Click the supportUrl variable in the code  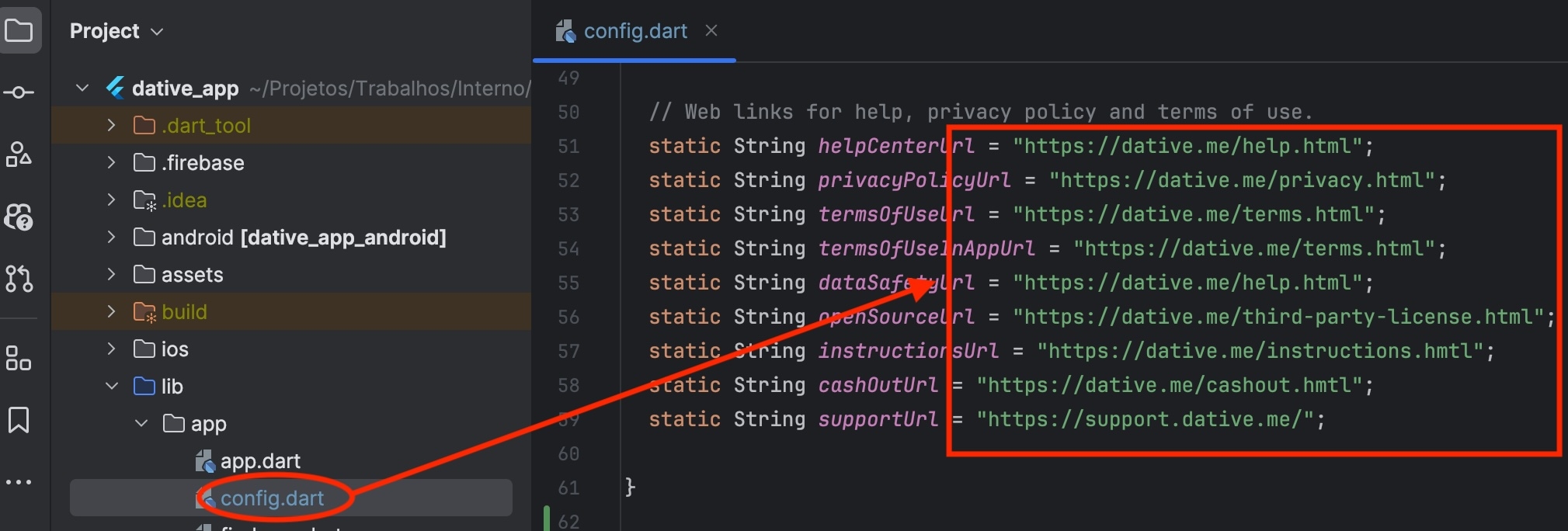pos(878,419)
